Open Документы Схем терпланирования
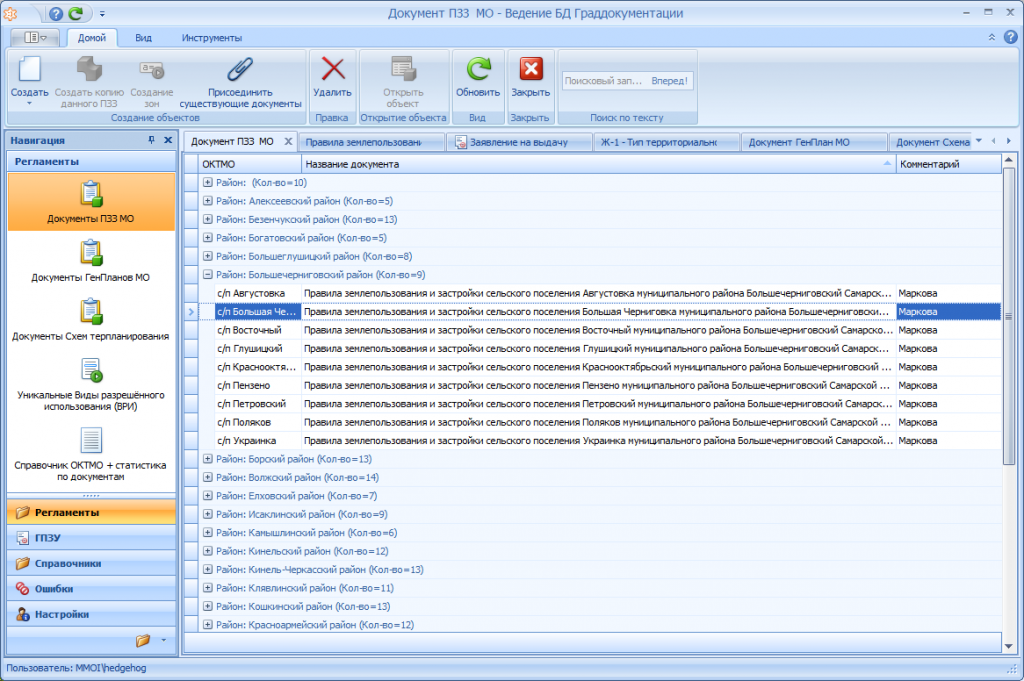Image resolution: width=1024 pixels, height=681 pixels. (91, 320)
